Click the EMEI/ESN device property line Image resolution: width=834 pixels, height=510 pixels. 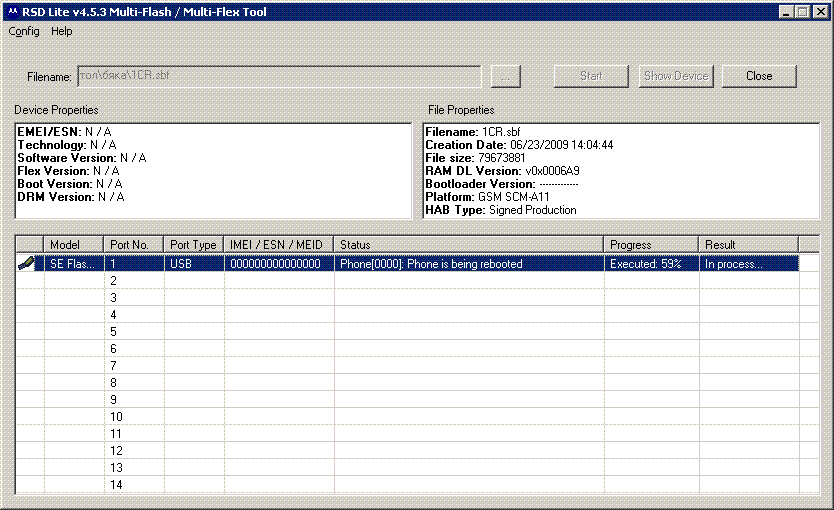(64, 132)
